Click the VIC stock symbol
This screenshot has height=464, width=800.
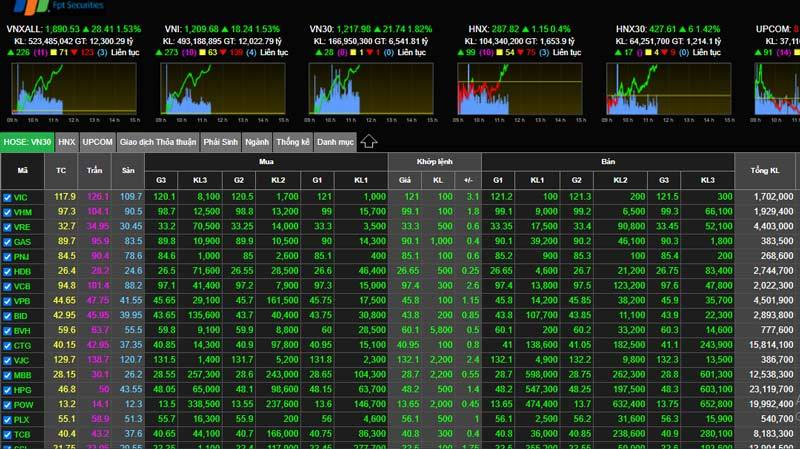tap(20, 198)
